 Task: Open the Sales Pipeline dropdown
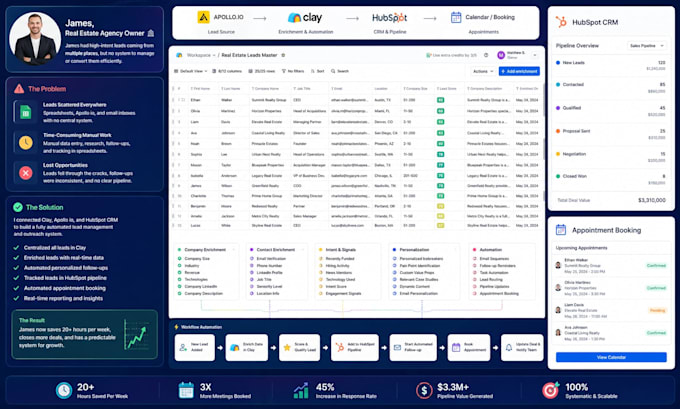(647, 46)
